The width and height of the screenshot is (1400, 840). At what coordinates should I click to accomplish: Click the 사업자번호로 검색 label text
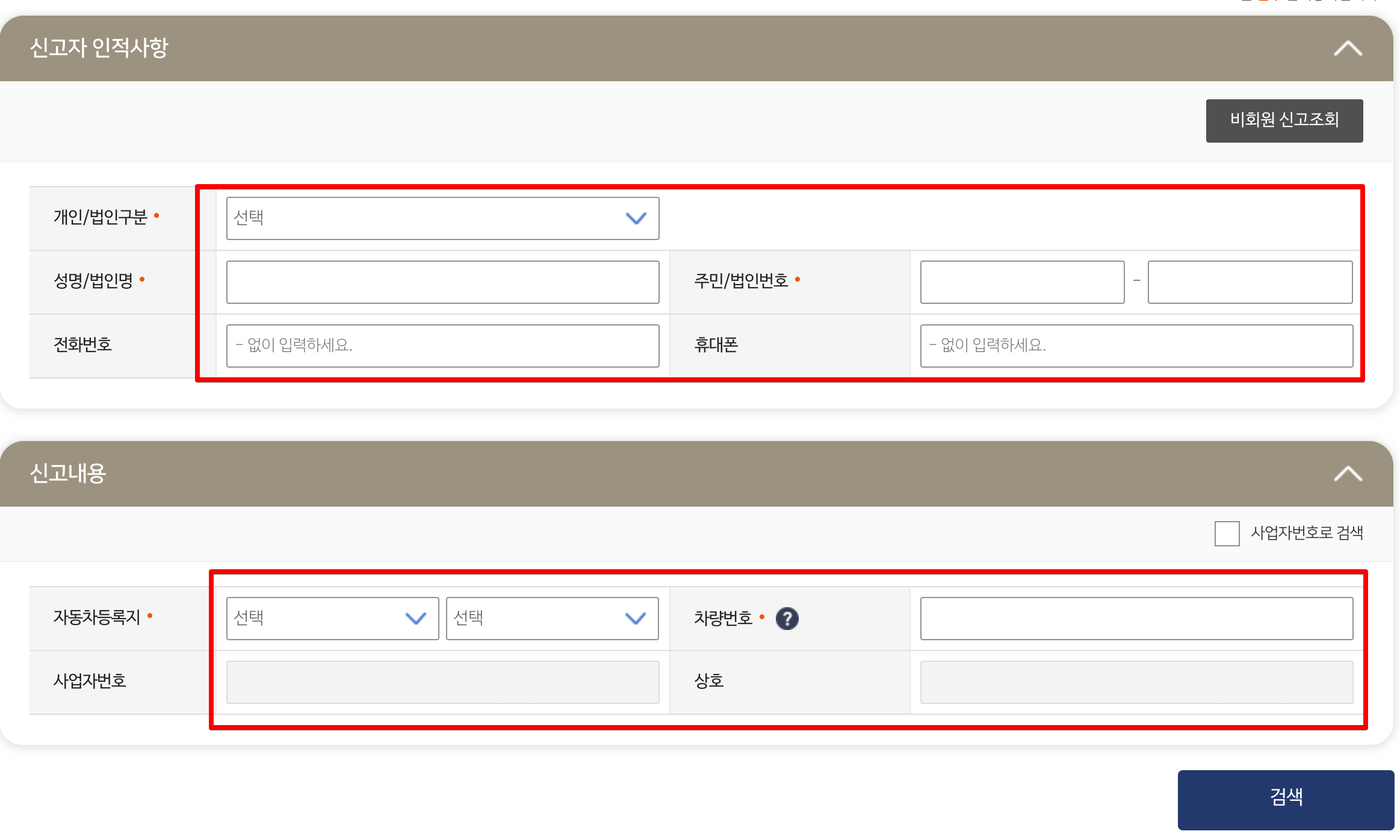click(1307, 533)
